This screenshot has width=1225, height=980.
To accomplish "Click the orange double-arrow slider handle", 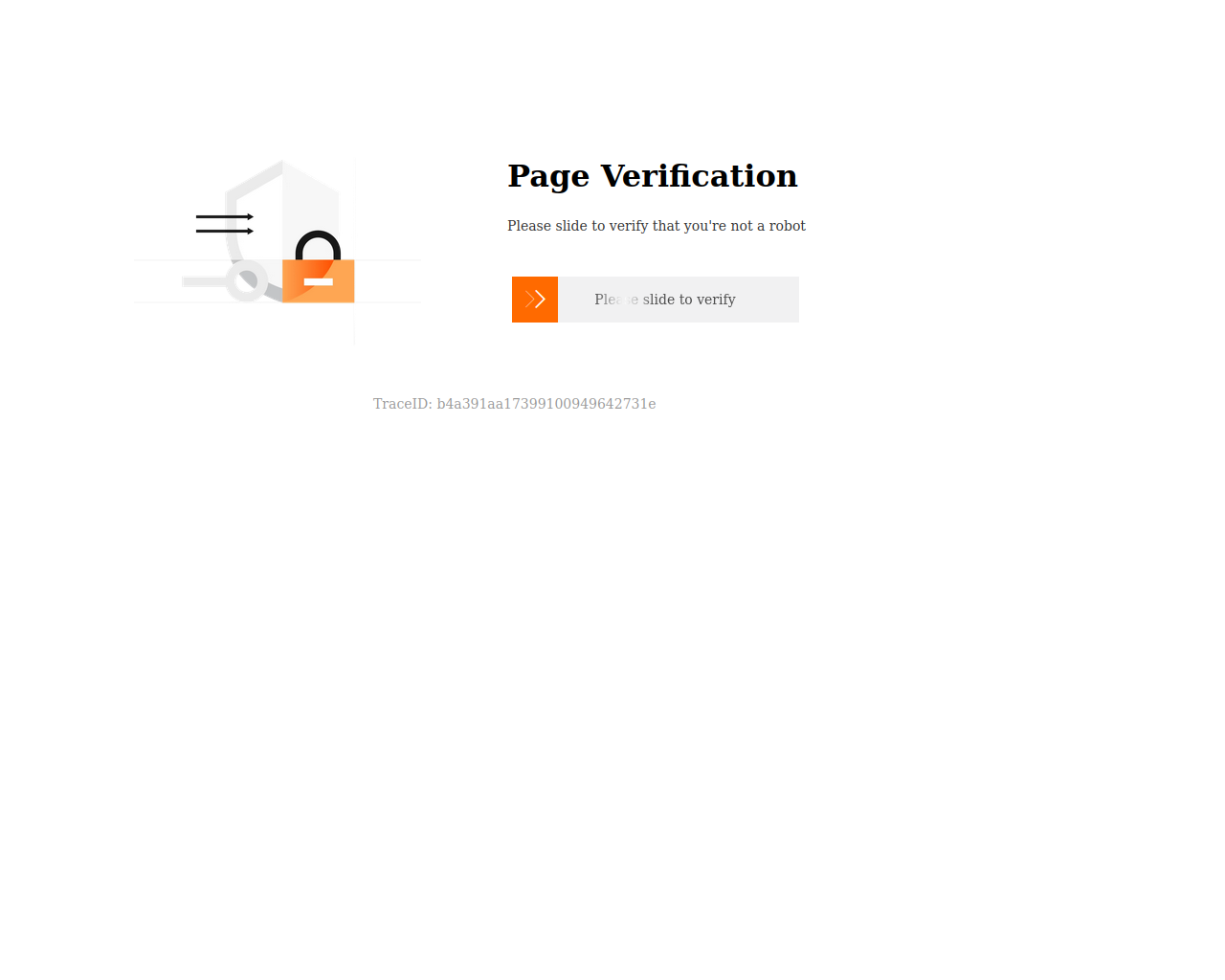I will [x=535, y=300].
